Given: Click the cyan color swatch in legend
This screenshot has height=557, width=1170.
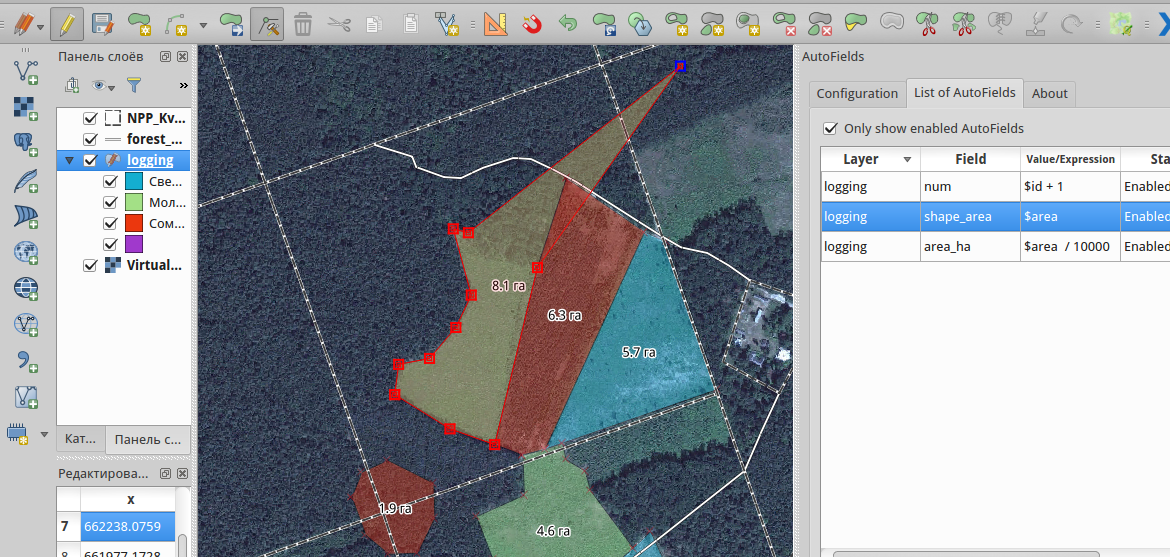Looking at the screenshot, I should pyautogui.click(x=134, y=181).
